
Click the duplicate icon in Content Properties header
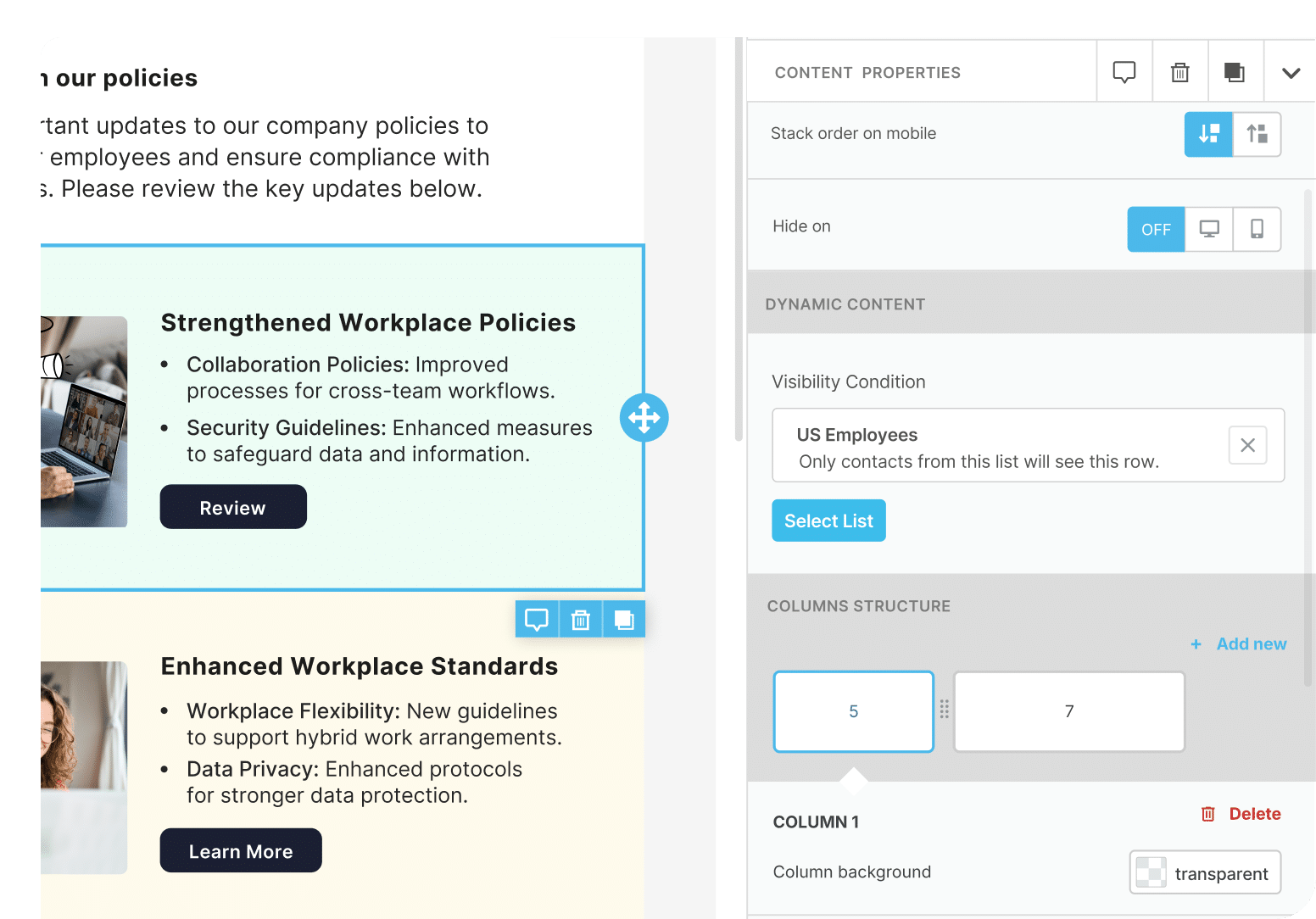1235,72
